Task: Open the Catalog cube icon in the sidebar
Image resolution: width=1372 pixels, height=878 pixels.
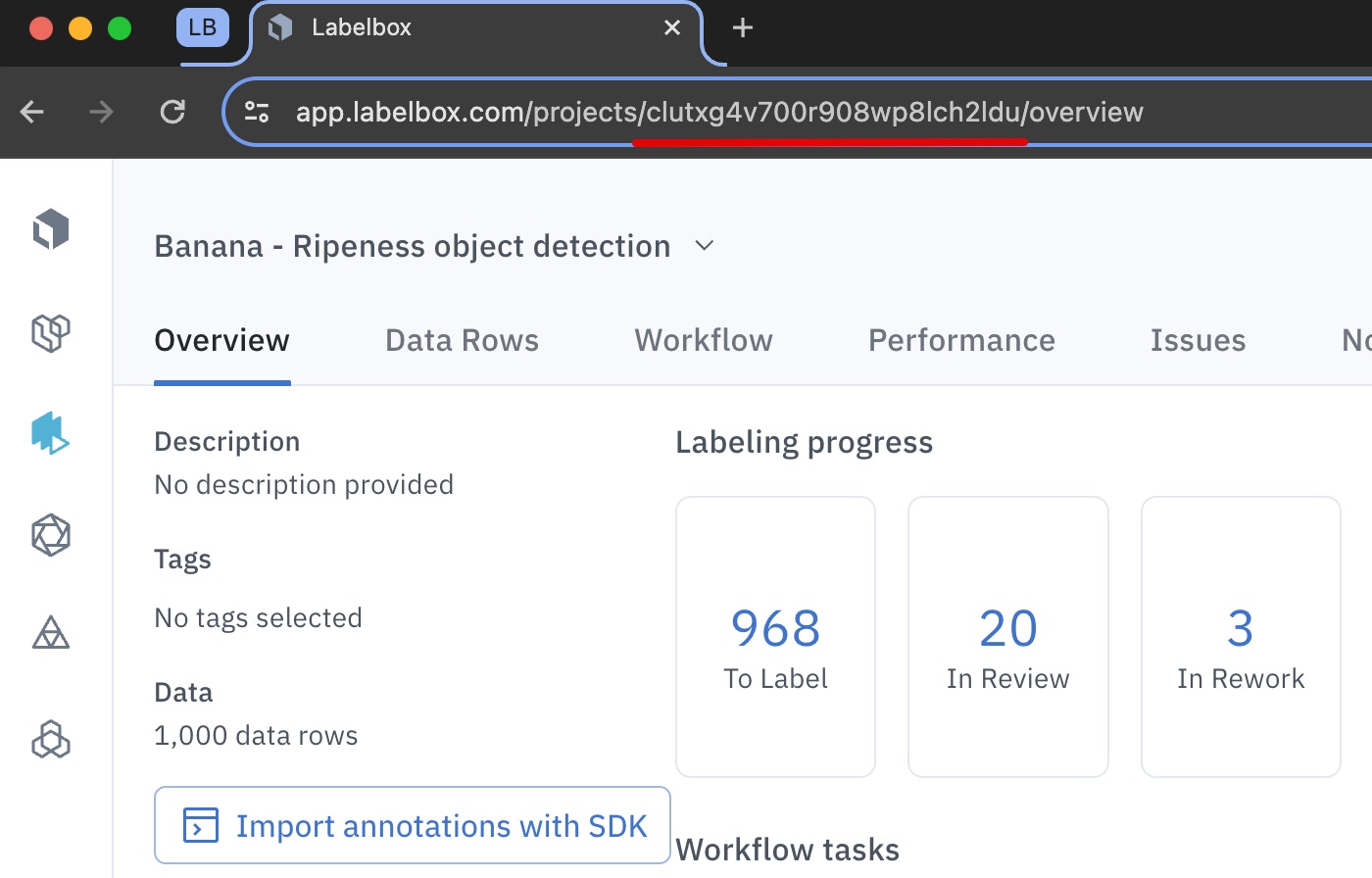Action: click(x=51, y=332)
